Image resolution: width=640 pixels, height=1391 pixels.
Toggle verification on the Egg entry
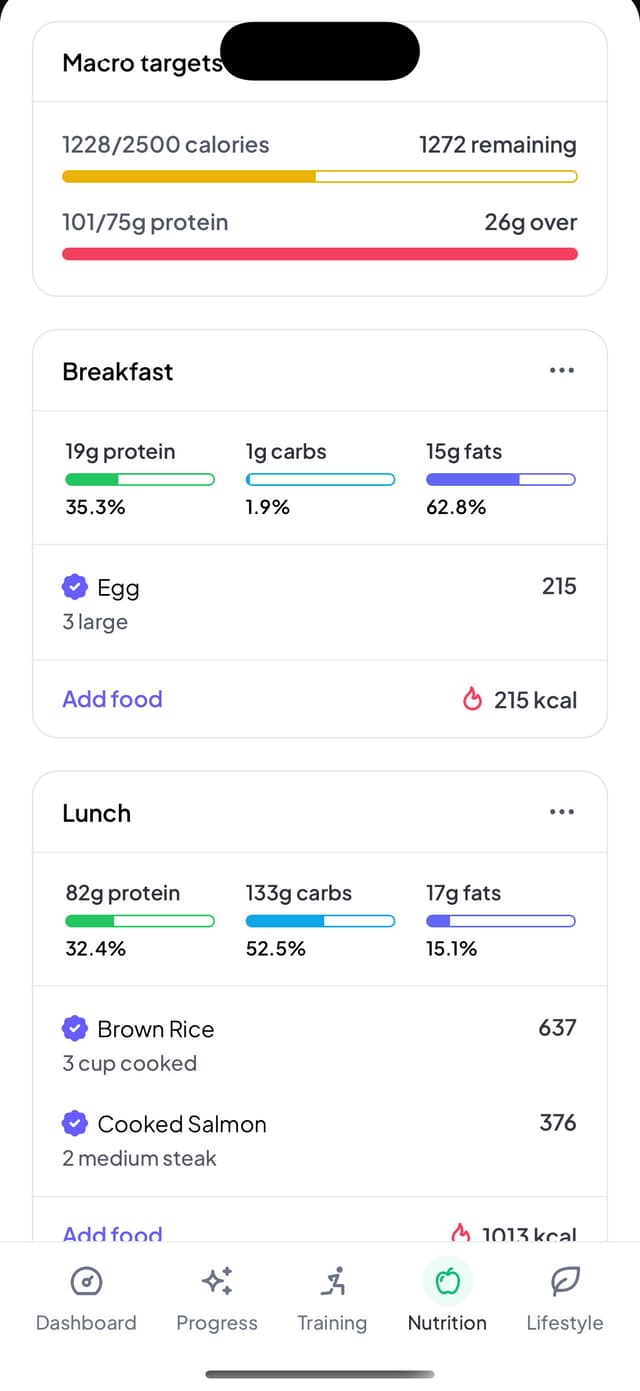pos(74,587)
